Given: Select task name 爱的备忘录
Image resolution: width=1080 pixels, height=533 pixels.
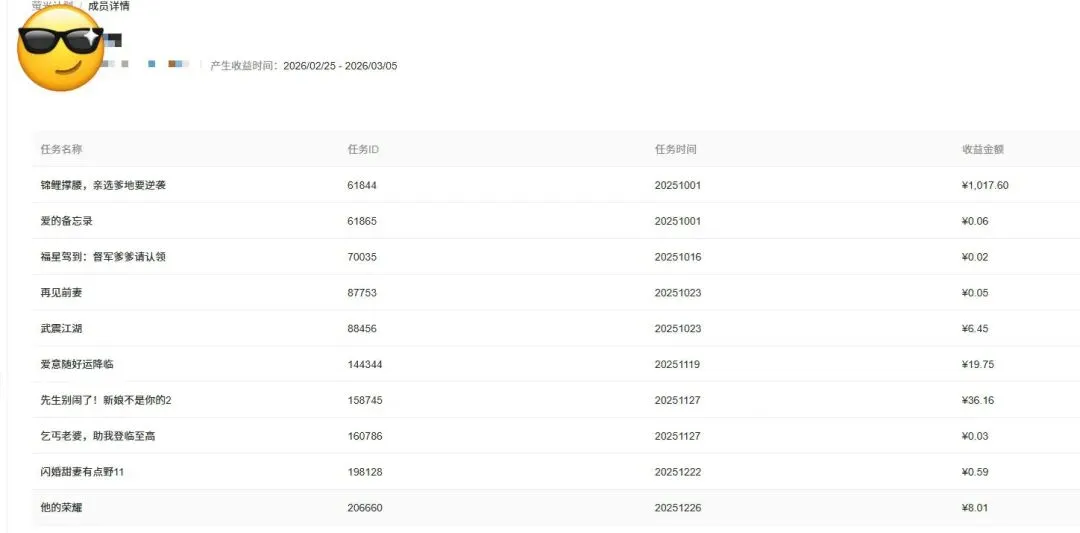Looking at the screenshot, I should pyautogui.click(x=67, y=221).
